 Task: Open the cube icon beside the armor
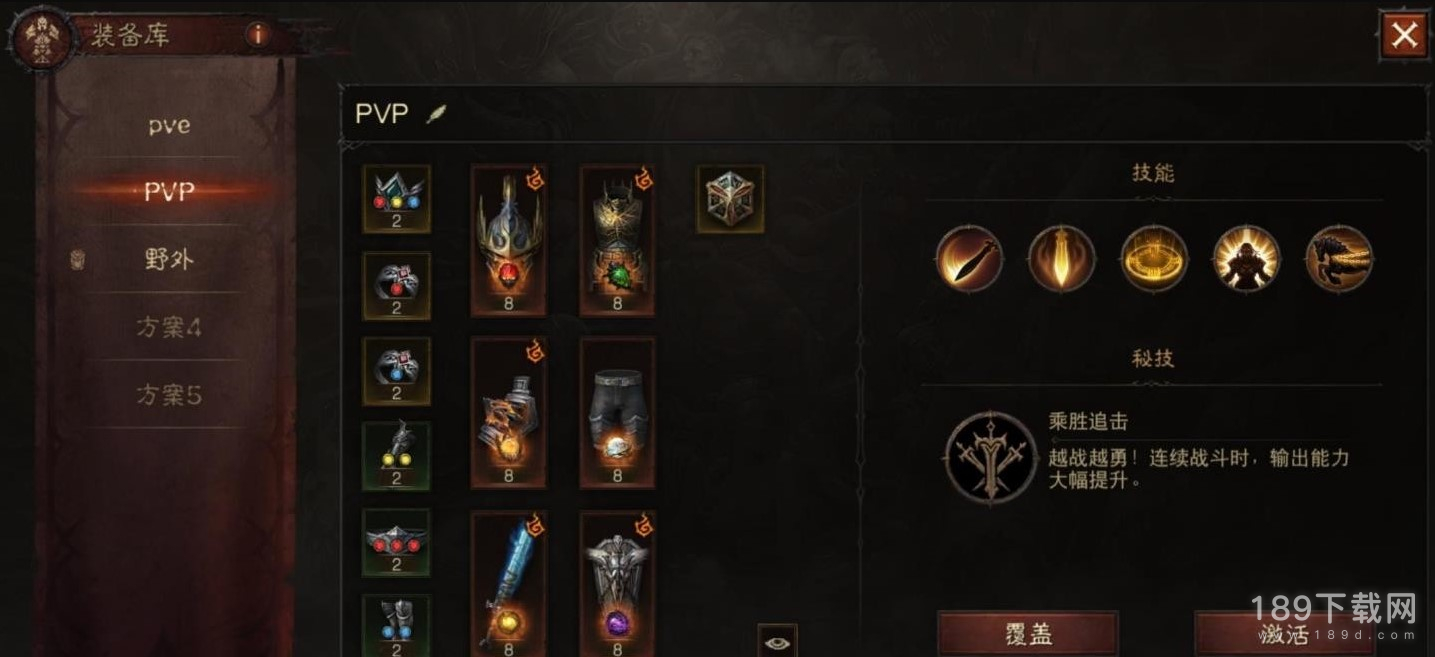[x=730, y=199]
